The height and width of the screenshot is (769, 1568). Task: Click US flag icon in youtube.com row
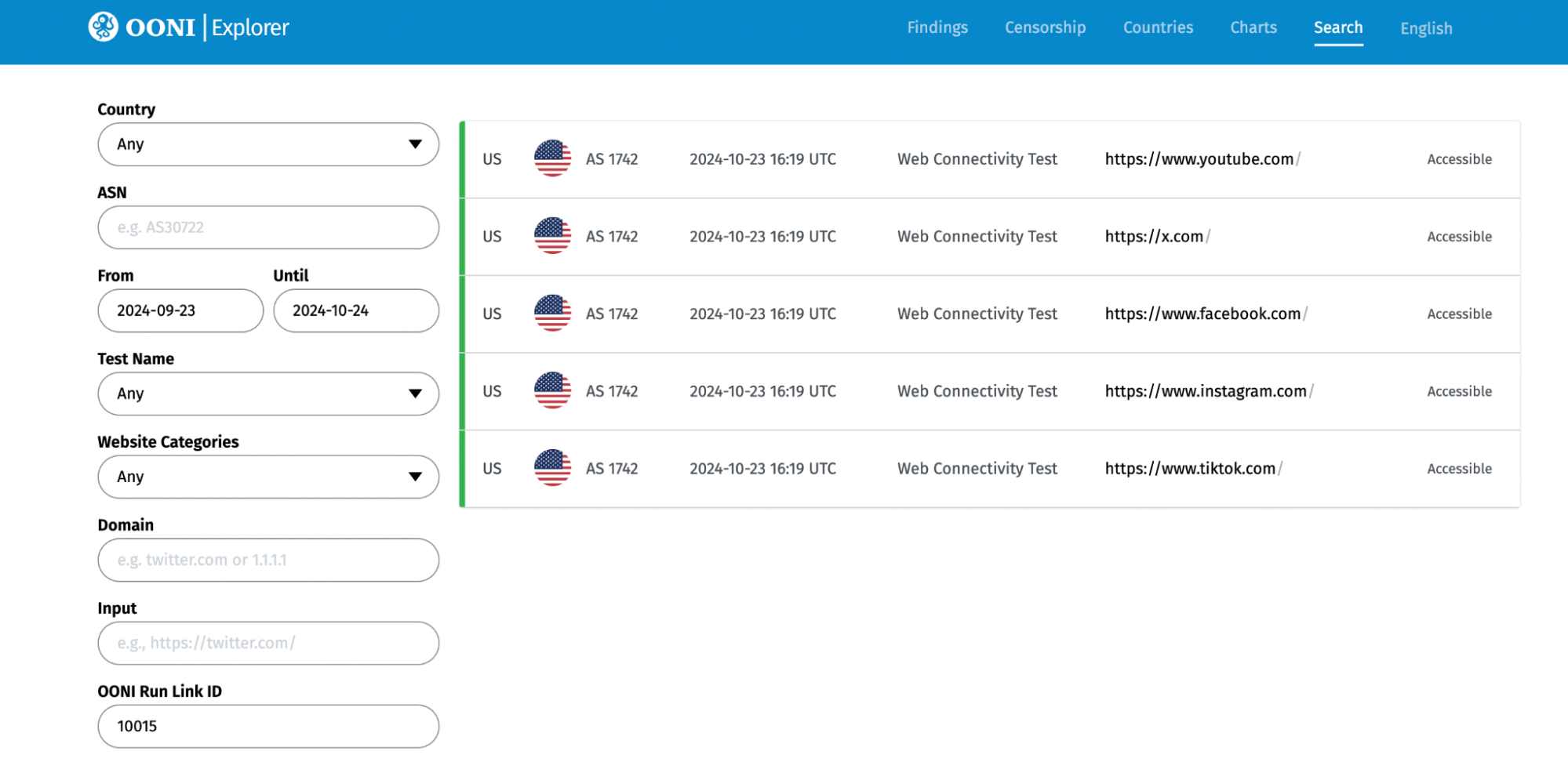(x=552, y=158)
